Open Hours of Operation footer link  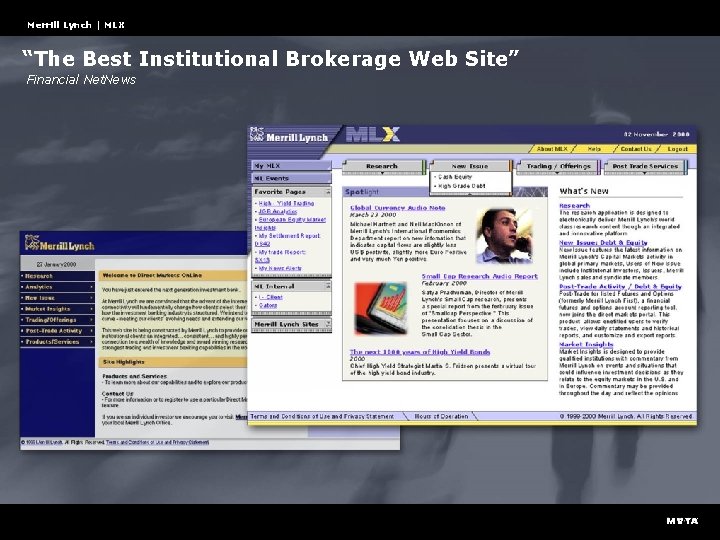441,416
